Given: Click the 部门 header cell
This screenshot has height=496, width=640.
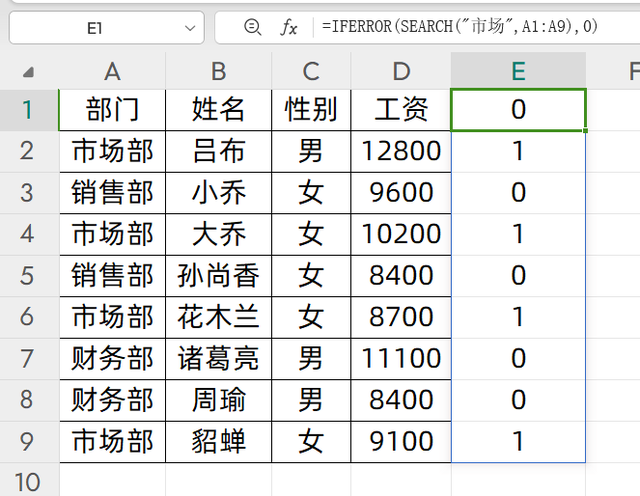Looking at the screenshot, I should [112, 109].
